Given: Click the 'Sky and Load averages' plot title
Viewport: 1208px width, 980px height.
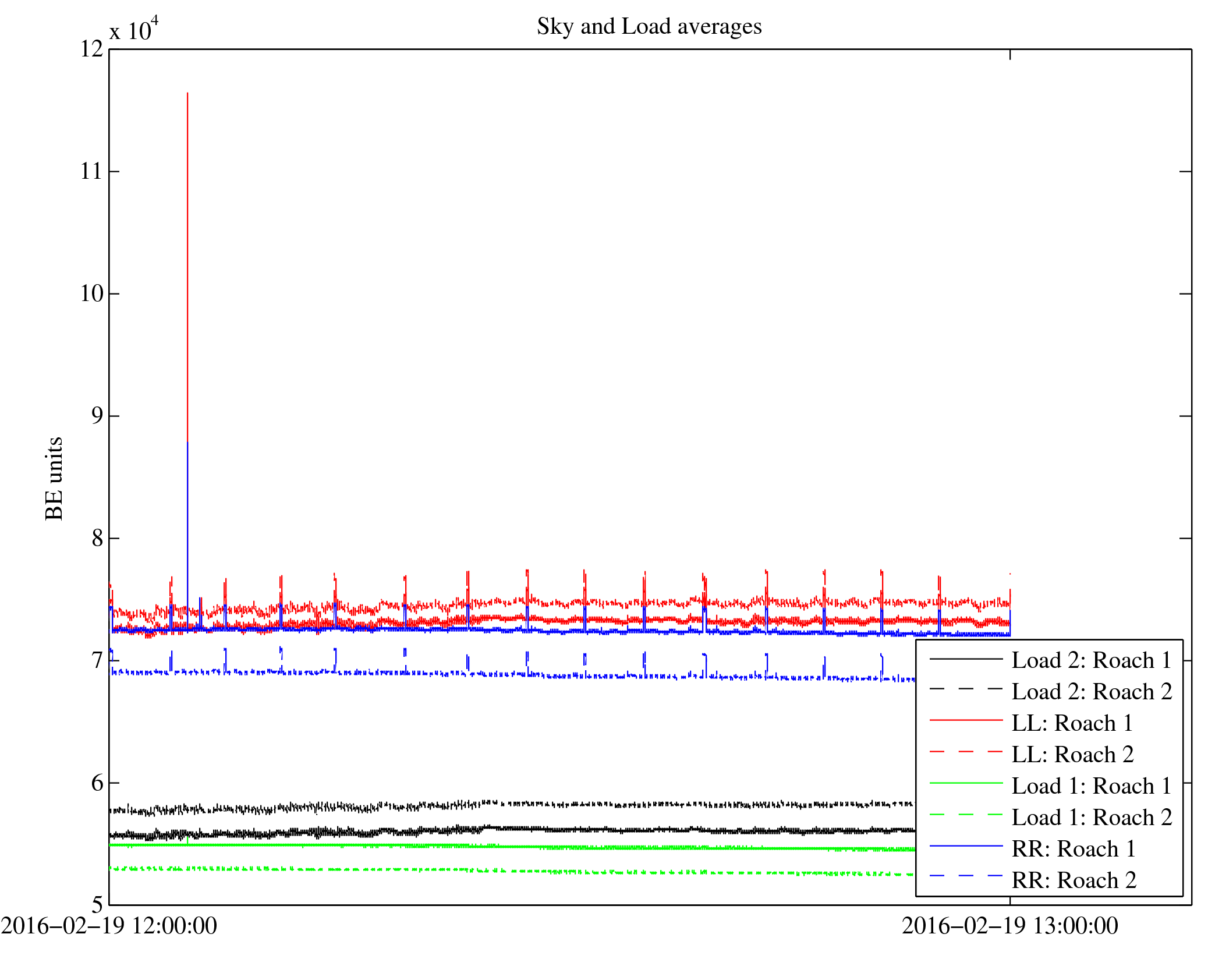Looking at the screenshot, I should coord(649,27).
